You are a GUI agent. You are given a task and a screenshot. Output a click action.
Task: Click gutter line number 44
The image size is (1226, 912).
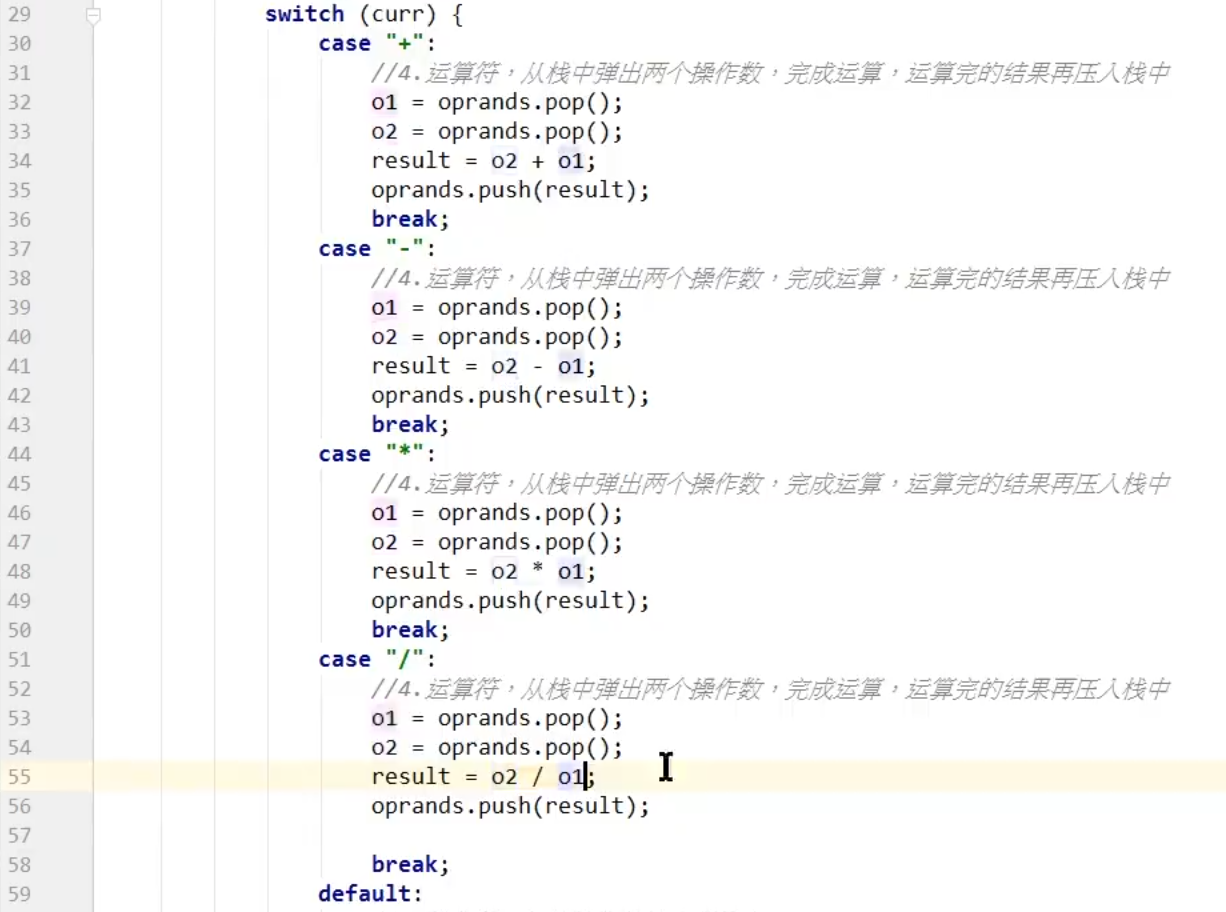tap(20, 455)
